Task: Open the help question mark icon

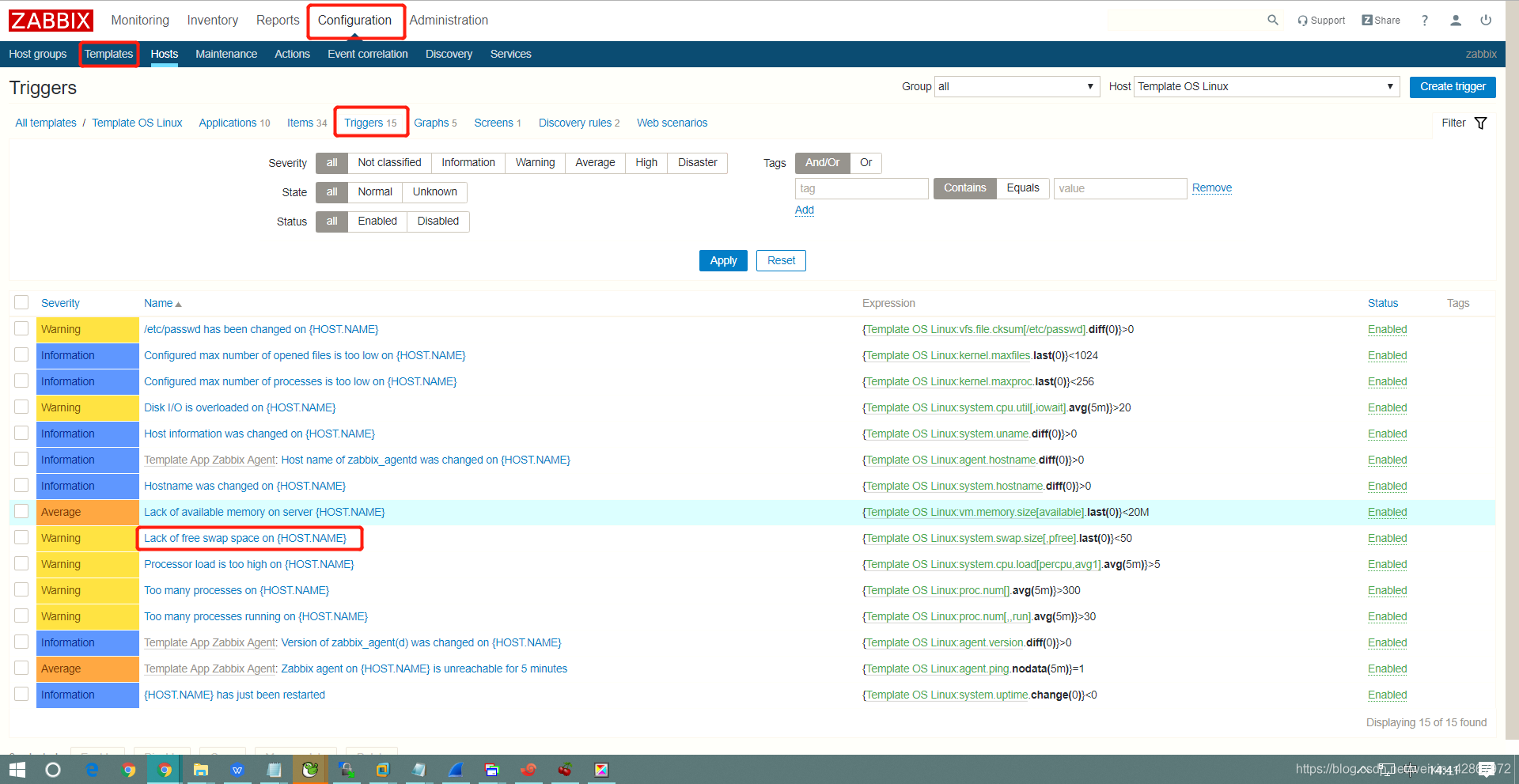Action: (1425, 21)
